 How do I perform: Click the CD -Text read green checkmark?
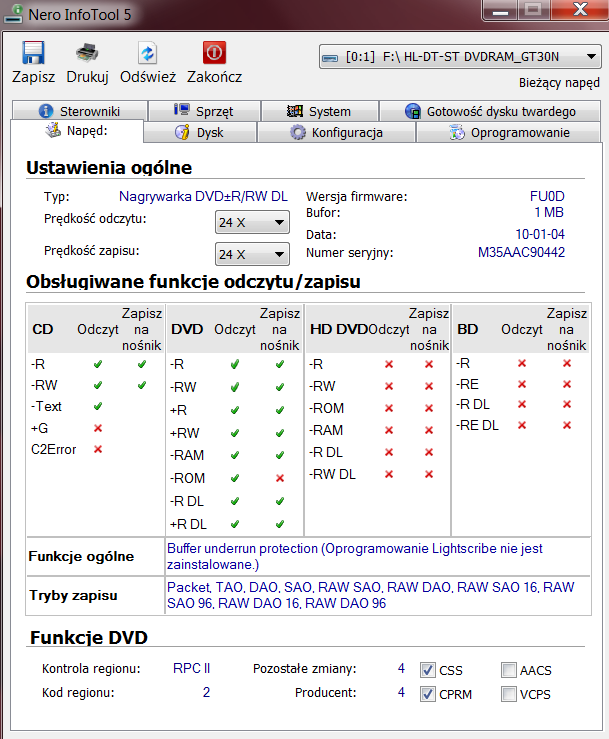pyautogui.click(x=98, y=406)
